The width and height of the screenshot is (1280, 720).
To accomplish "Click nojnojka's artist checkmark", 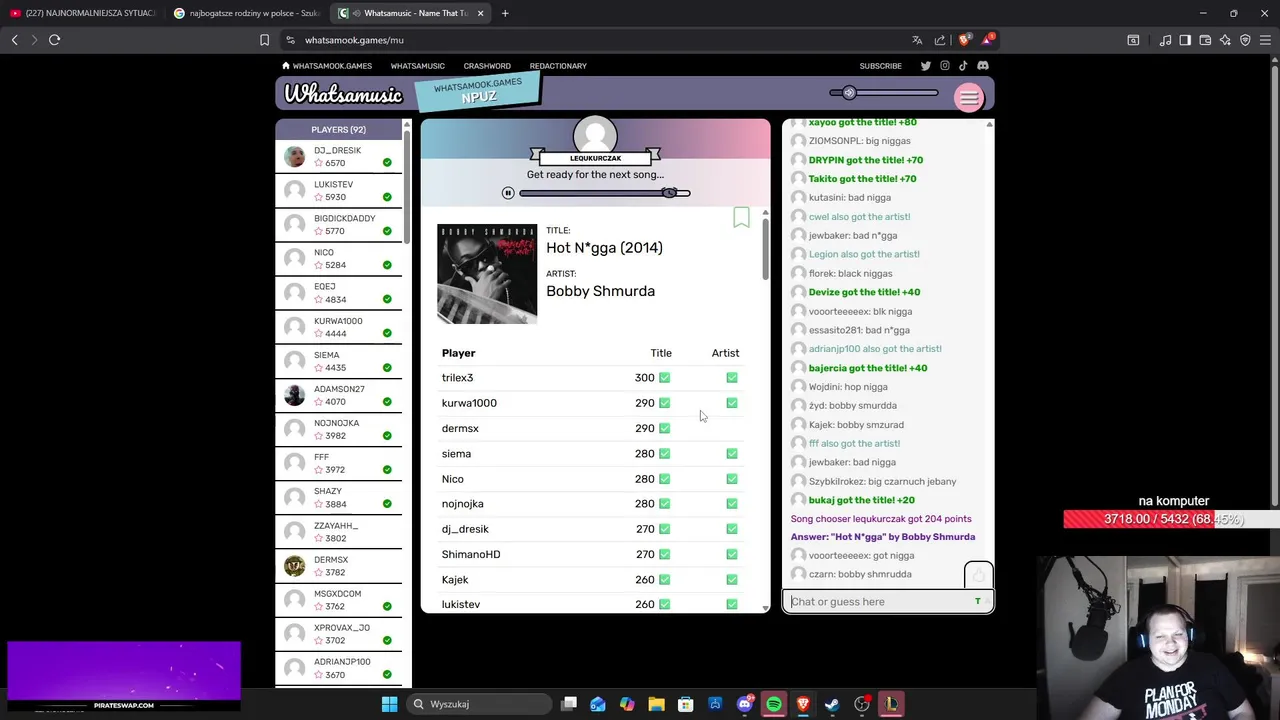I will tap(732, 504).
